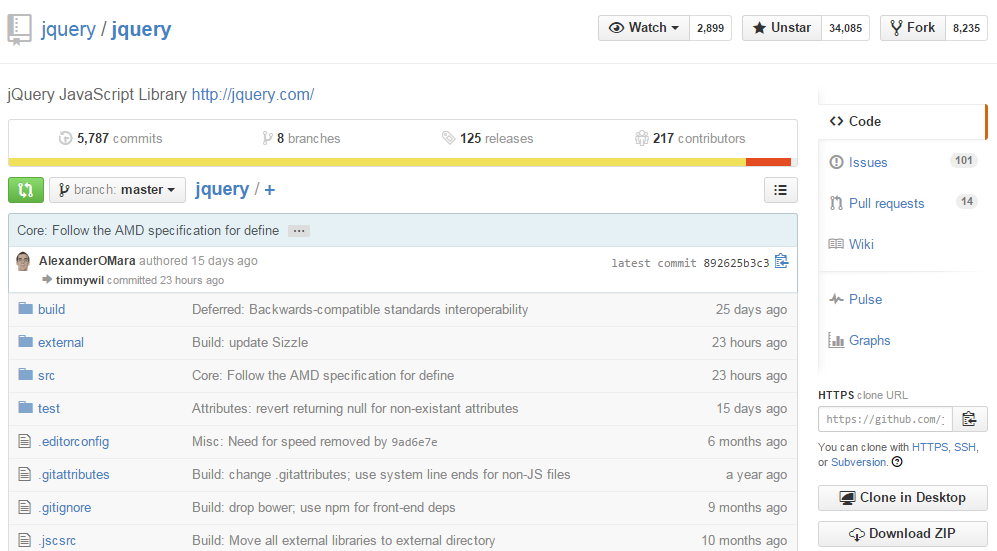Viewport: 997px width, 551px height.
Task: Click AlexanderOMara's avatar picture
Action: (x=24, y=261)
